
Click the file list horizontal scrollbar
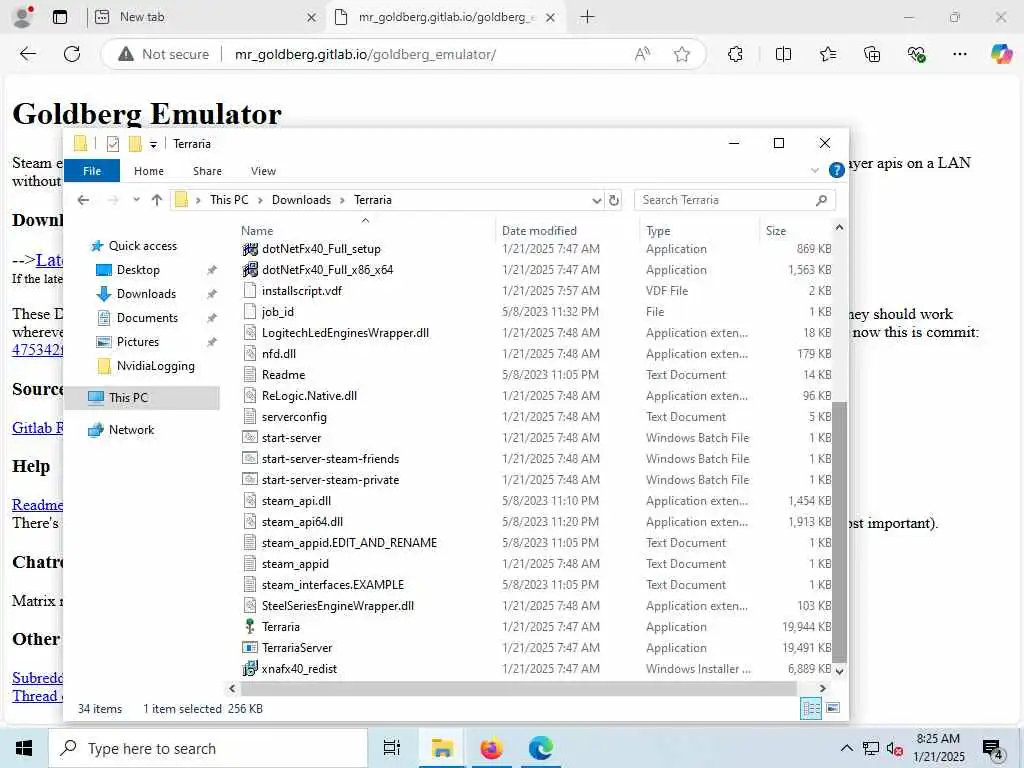519,688
